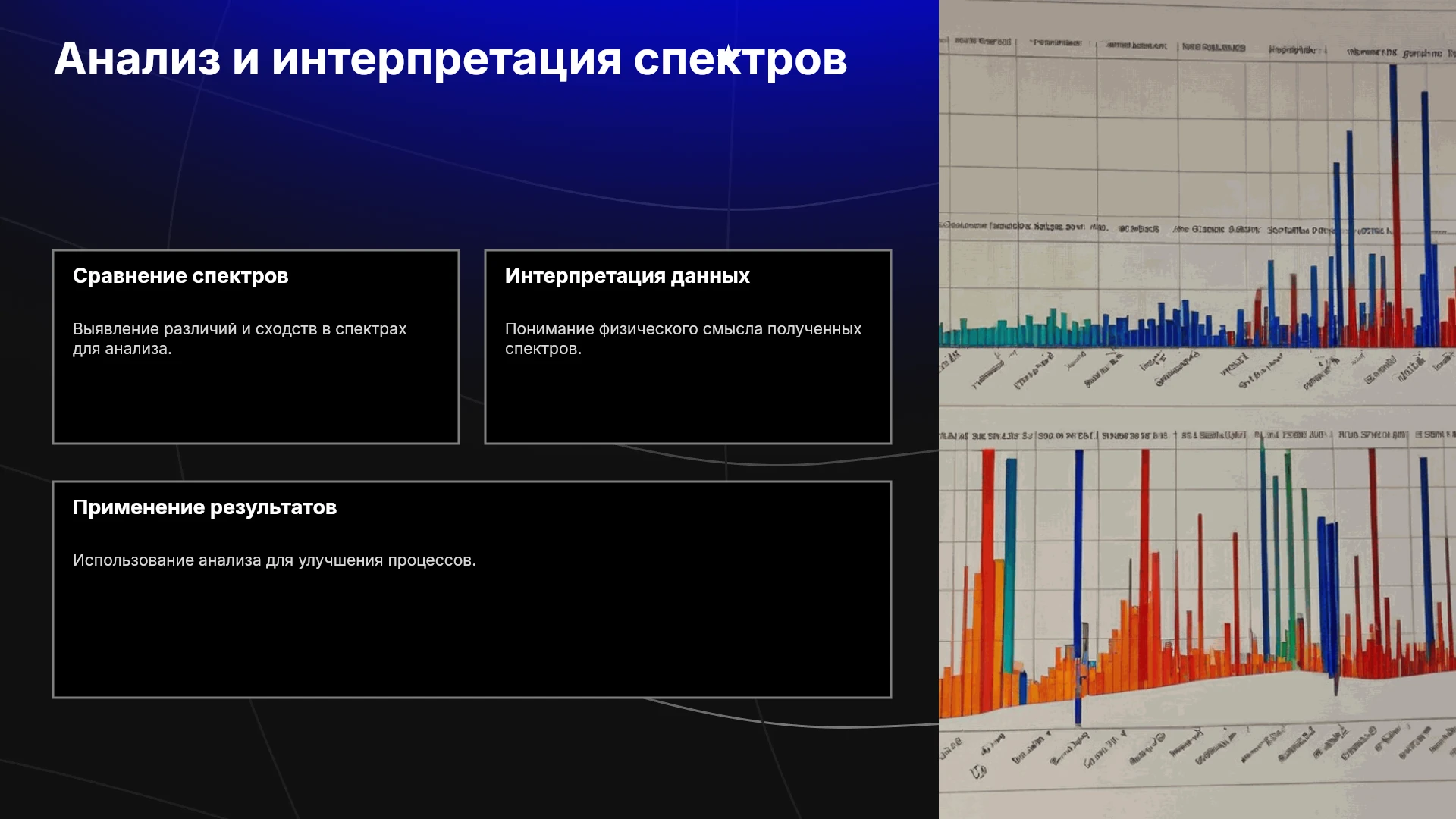The width and height of the screenshot is (1456, 819).
Task: Click the rotated axis labels under the upper chart
Action: pos(1197,372)
